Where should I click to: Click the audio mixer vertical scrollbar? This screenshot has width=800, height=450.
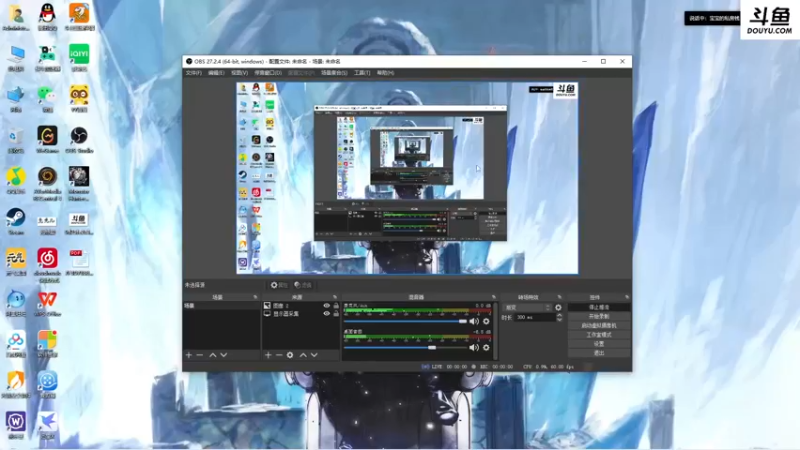(x=495, y=331)
